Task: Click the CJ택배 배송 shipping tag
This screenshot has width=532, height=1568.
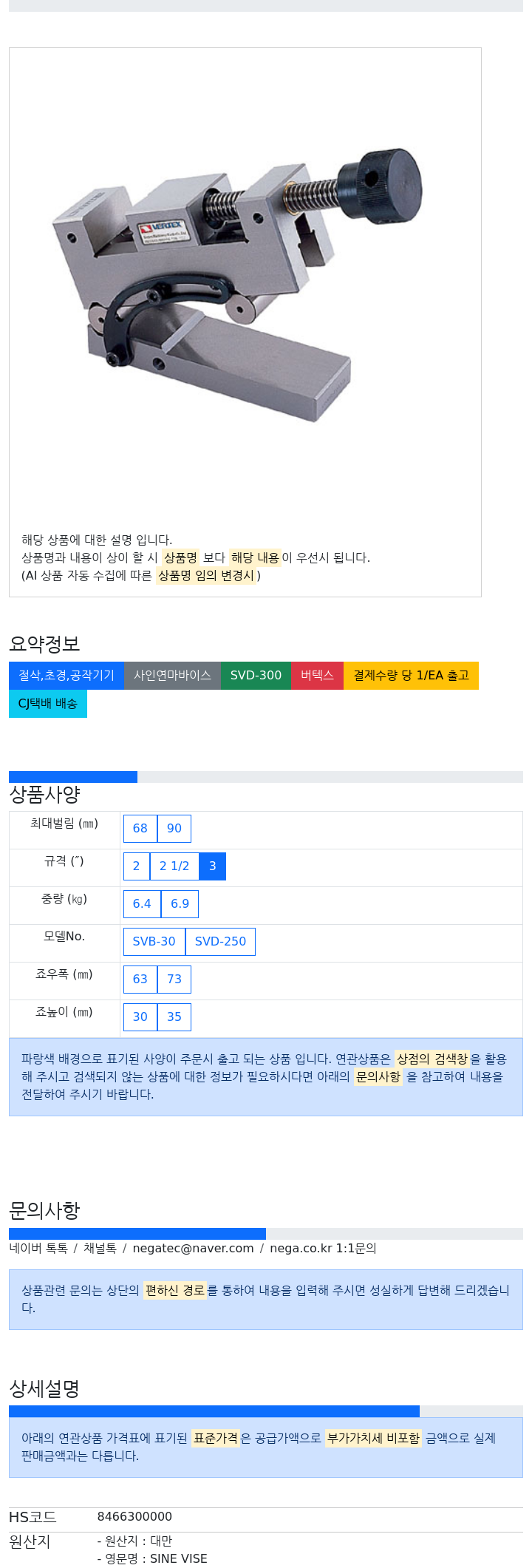Action: pos(48,704)
